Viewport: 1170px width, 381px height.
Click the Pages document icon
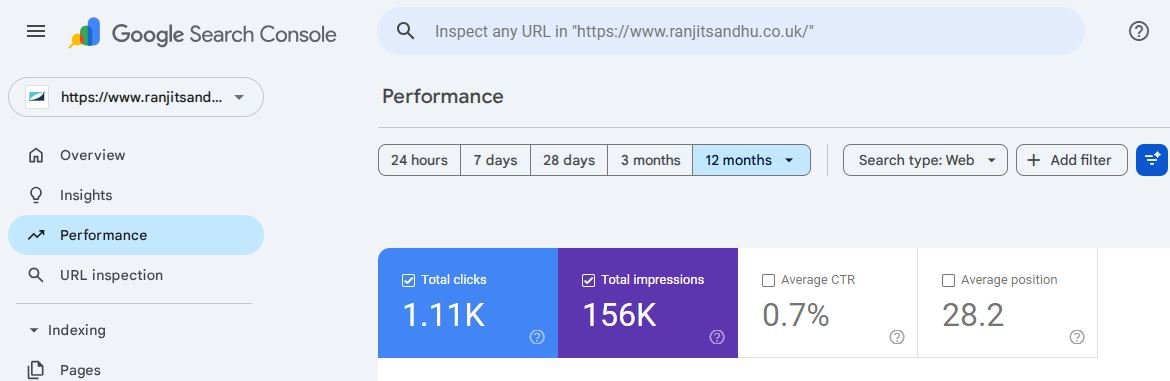(x=35, y=370)
